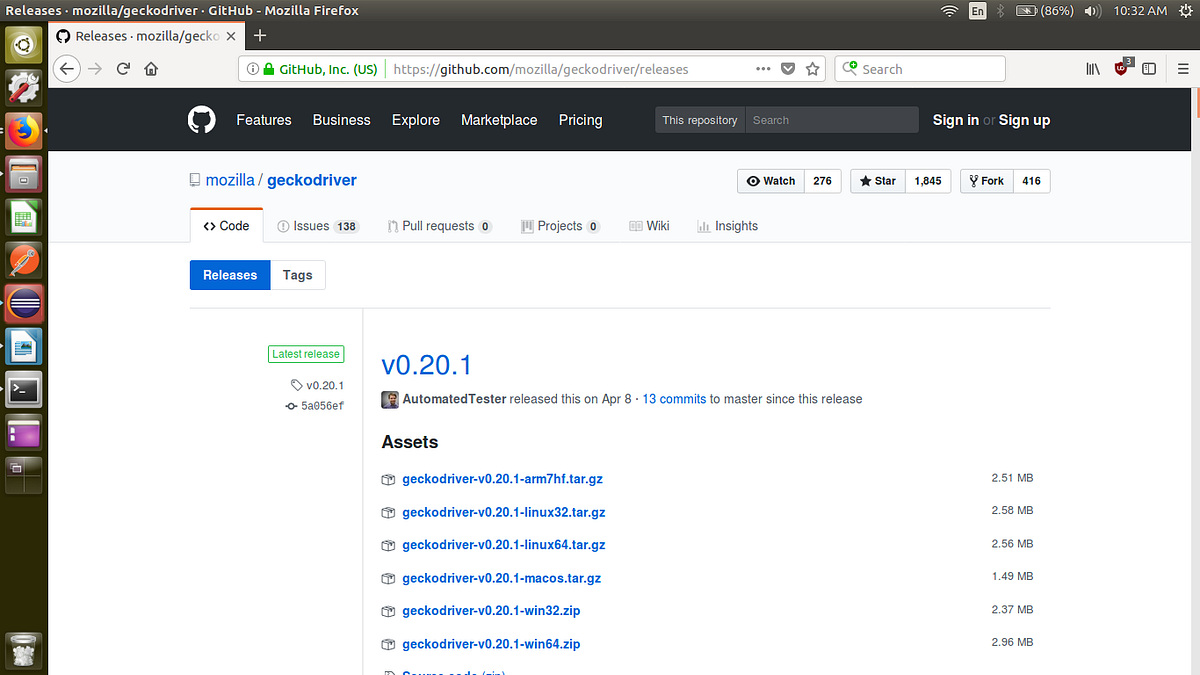Screen dimensions: 1200x675
Task: Open the mozilla owner link
Action: 230,181
